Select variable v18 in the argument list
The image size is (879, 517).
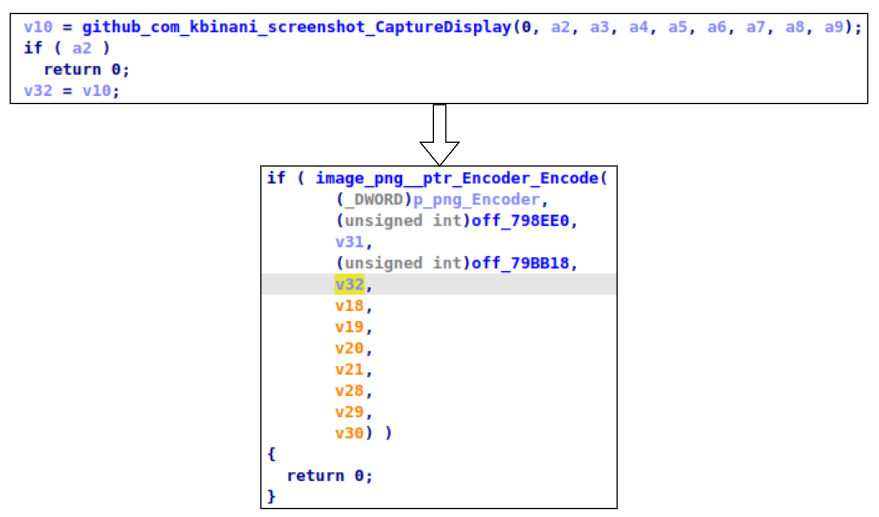point(349,306)
